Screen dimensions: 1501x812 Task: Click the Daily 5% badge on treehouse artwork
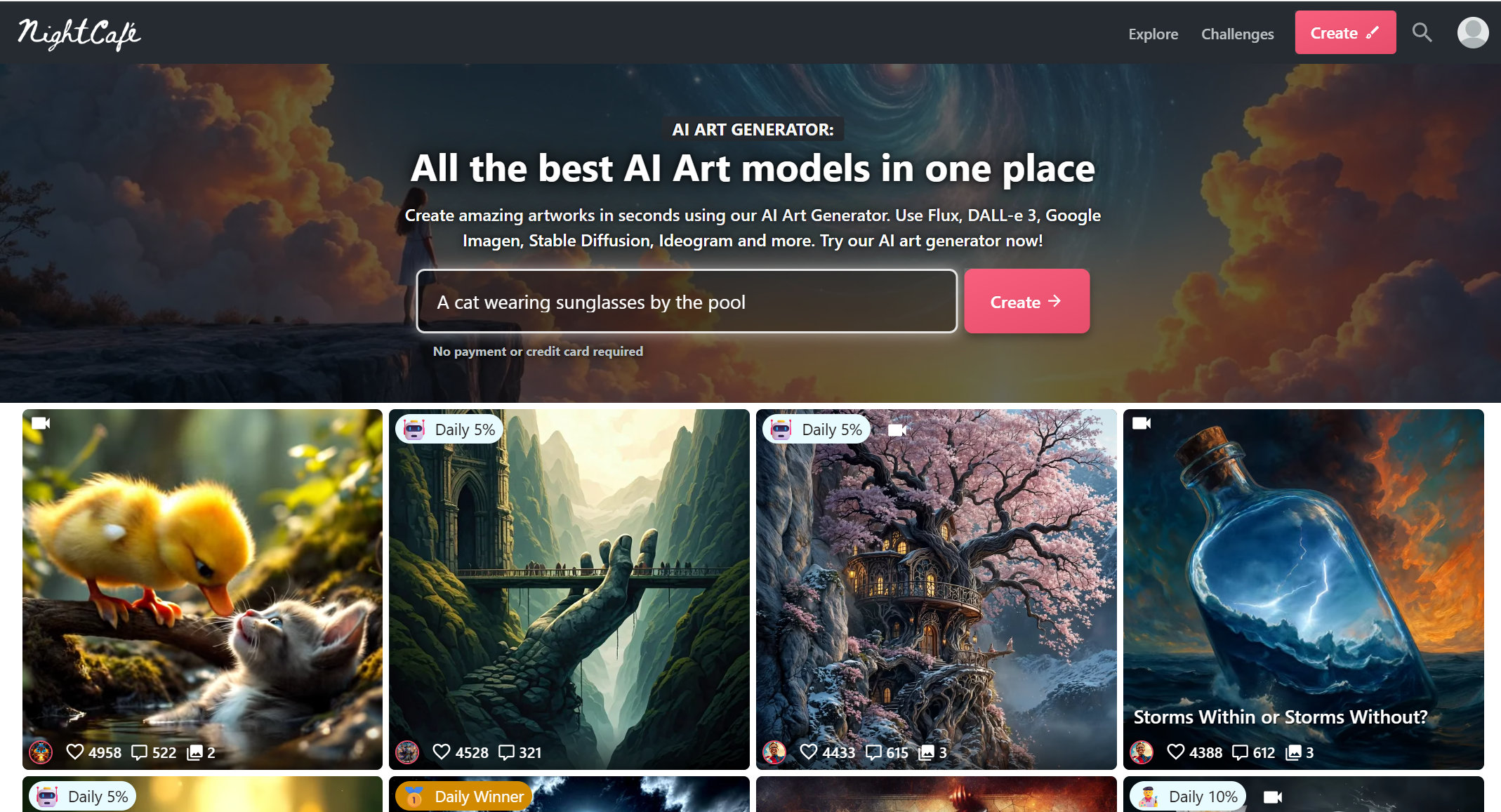coord(816,429)
